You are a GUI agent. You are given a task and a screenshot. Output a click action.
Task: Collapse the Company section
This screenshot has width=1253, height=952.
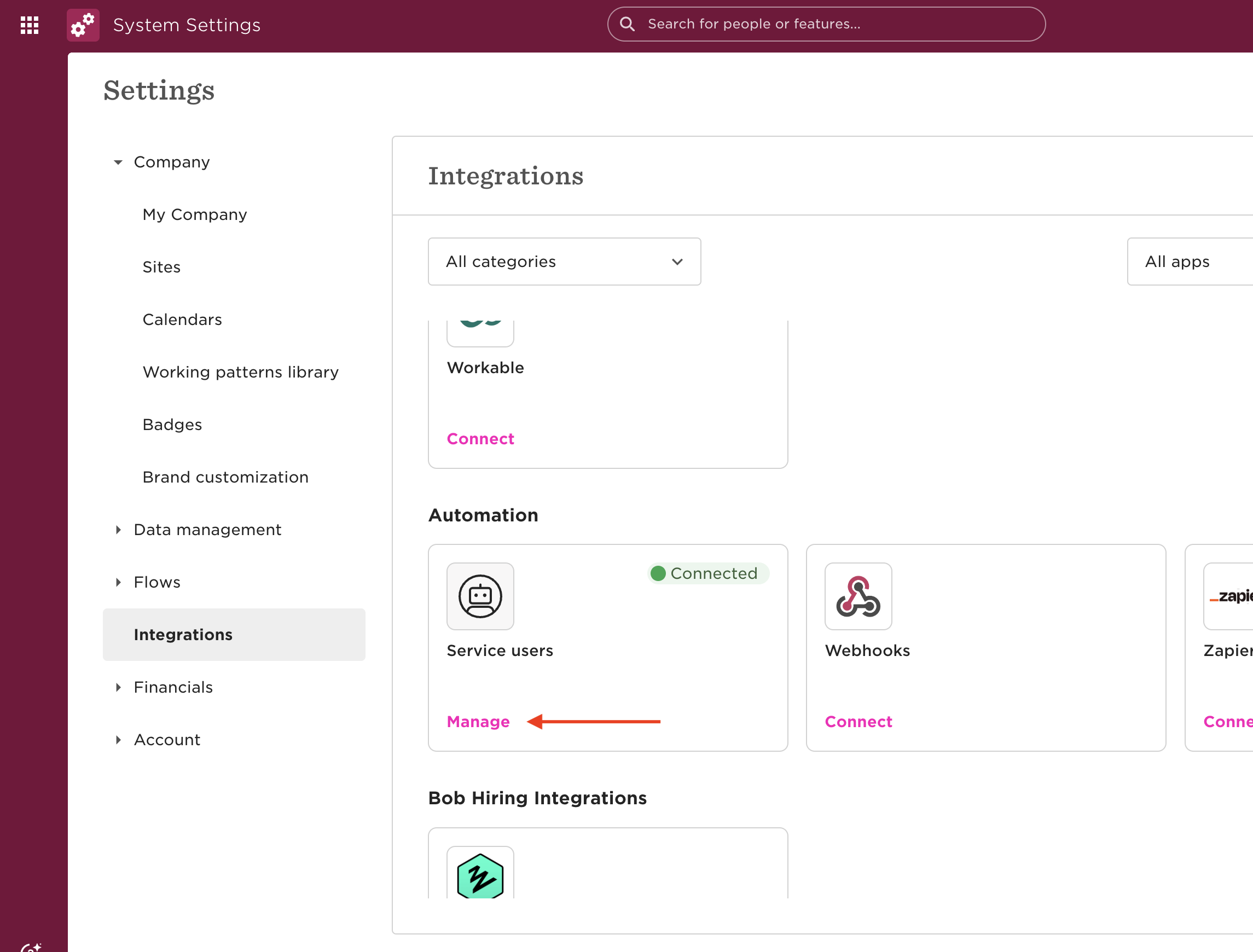[x=118, y=162]
